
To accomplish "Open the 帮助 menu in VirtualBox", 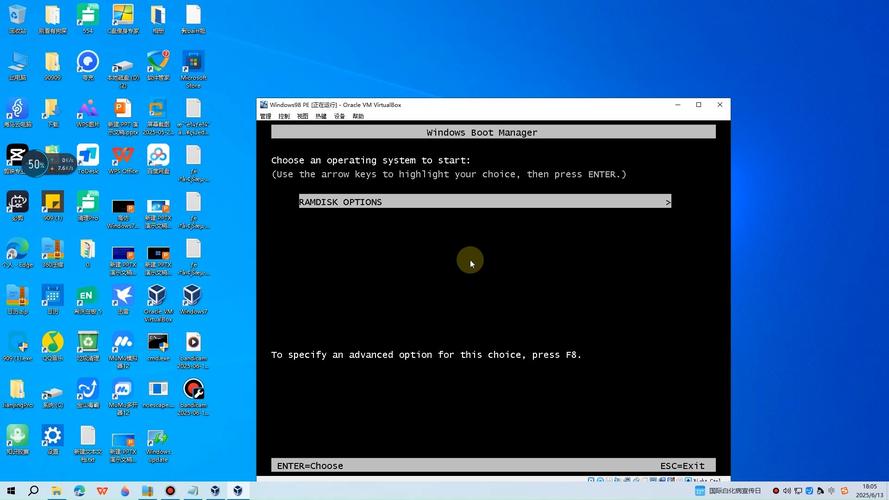I will tap(358, 116).
